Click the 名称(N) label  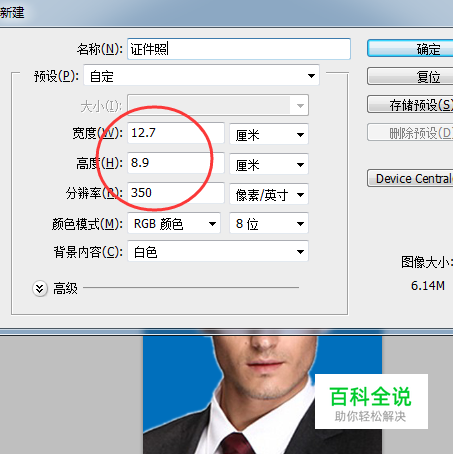(x=100, y=49)
